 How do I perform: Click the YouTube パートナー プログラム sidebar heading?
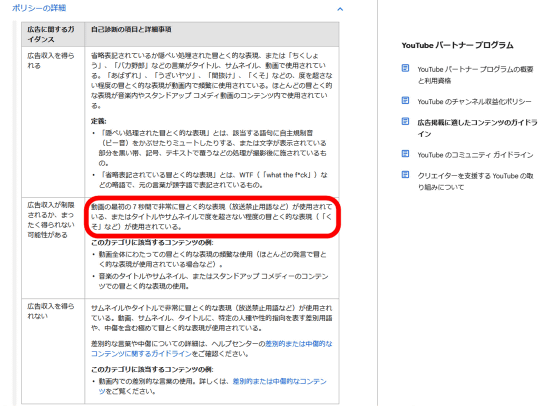tap(457, 45)
